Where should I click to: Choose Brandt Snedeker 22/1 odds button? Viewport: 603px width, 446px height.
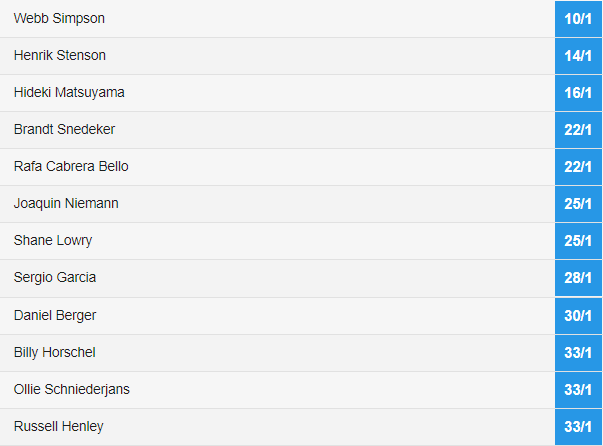coord(578,130)
